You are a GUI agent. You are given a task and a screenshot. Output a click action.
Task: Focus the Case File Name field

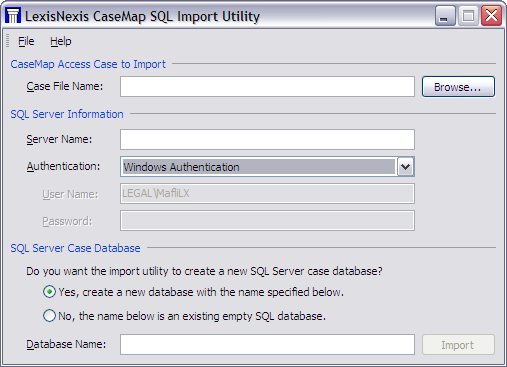click(267, 87)
